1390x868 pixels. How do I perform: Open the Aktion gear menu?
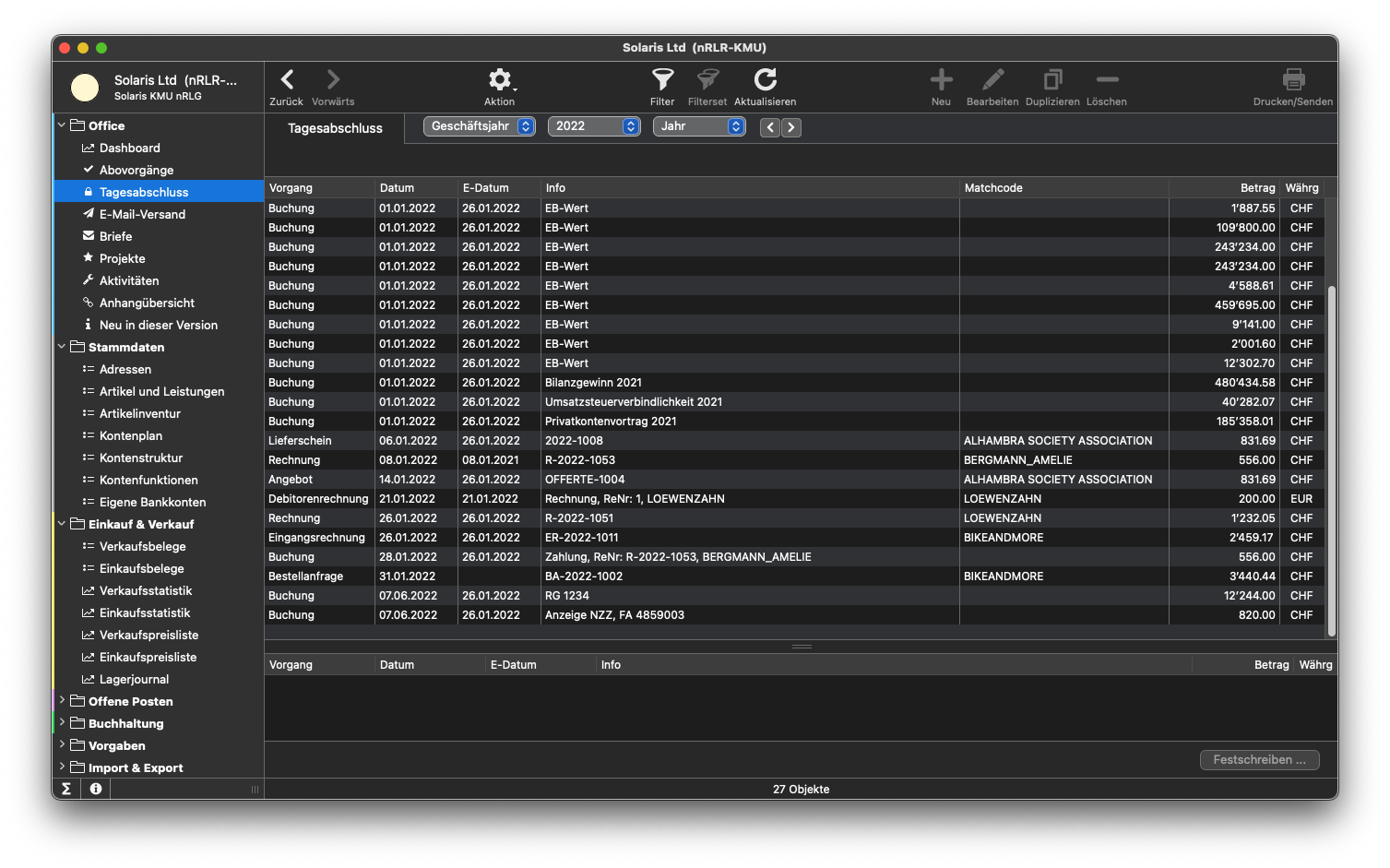pyautogui.click(x=499, y=80)
